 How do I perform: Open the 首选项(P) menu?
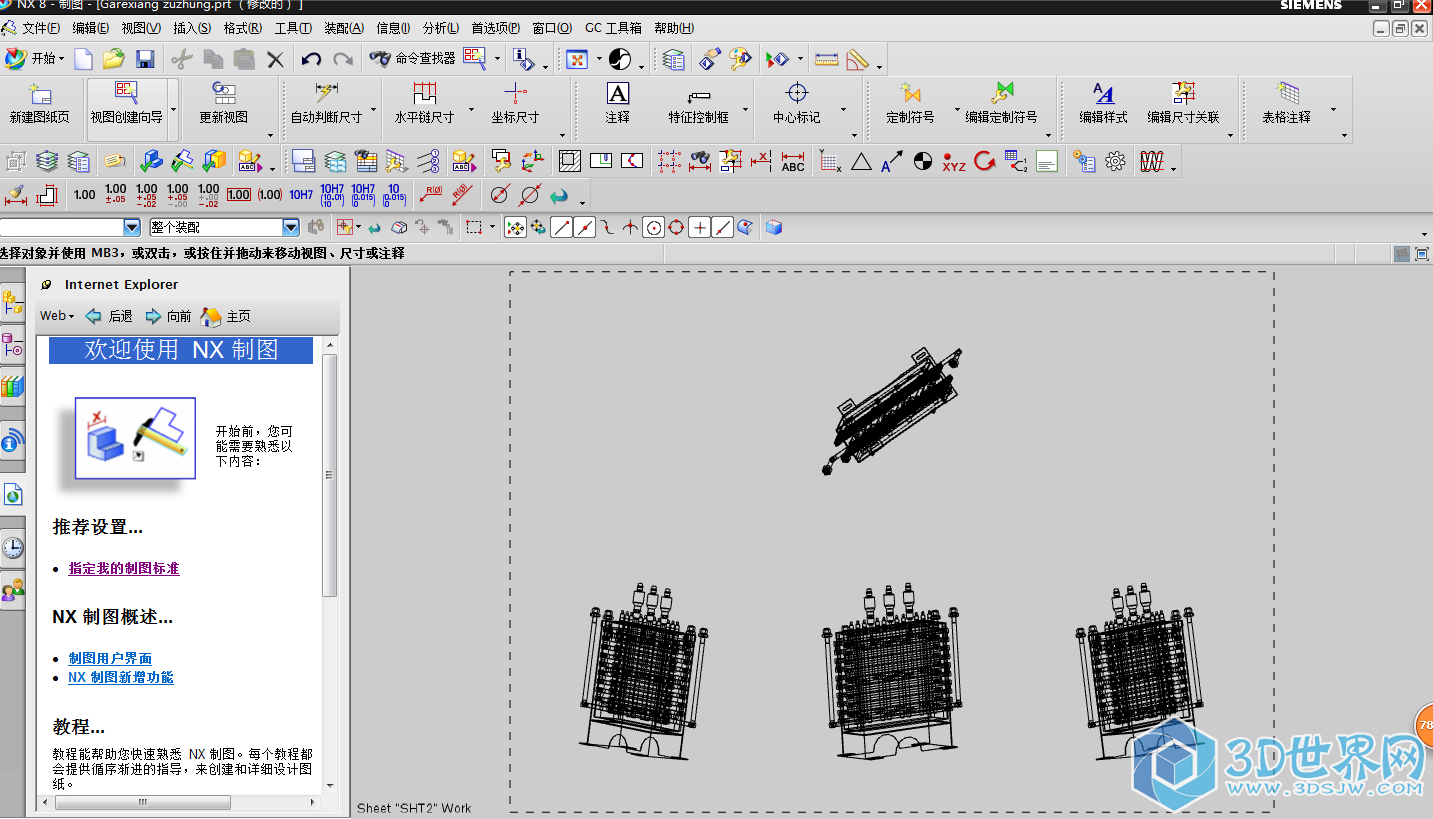pos(496,28)
